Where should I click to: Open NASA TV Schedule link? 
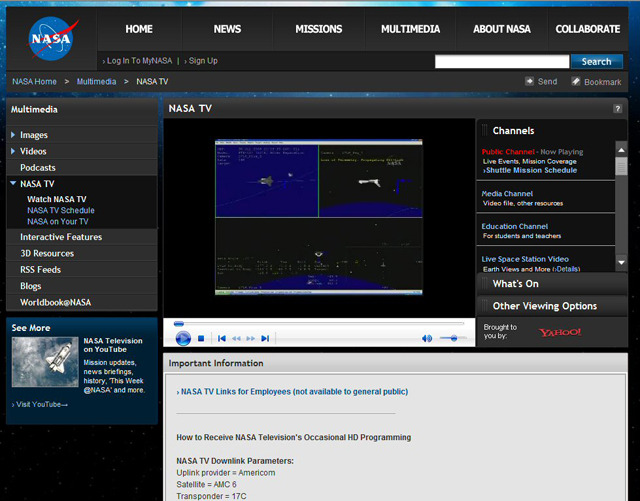tap(61, 210)
